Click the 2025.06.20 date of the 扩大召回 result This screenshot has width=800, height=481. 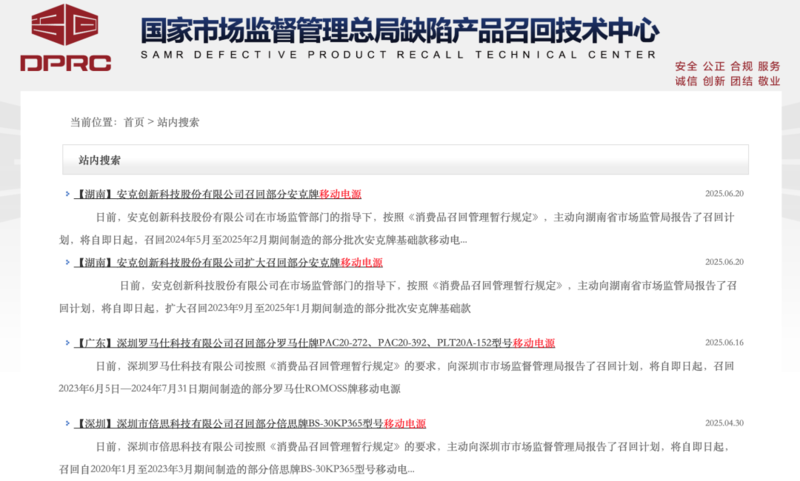(724, 262)
